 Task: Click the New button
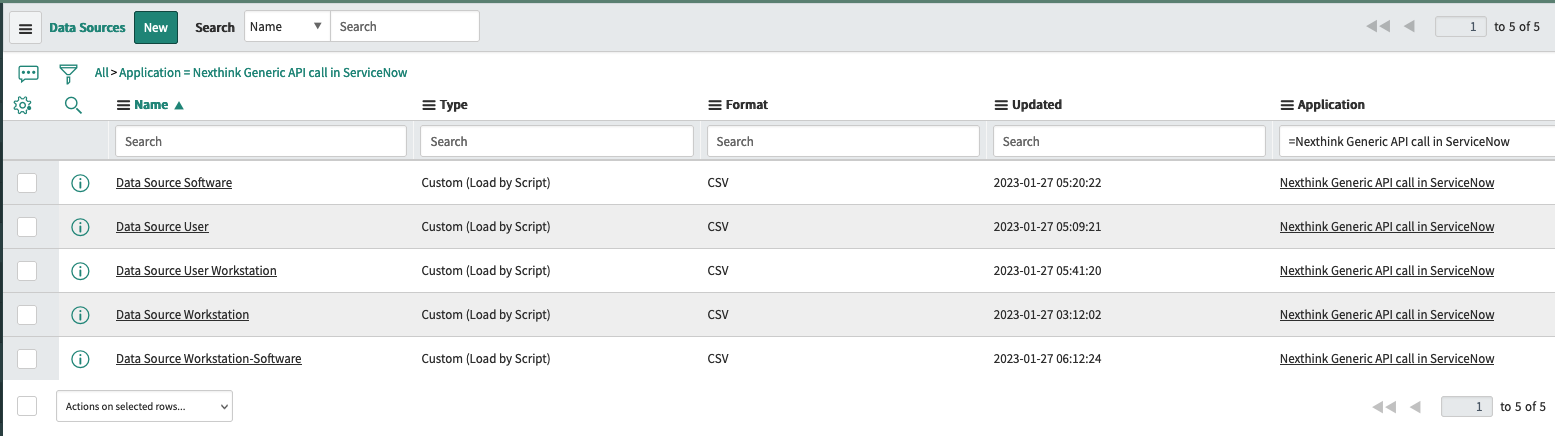[x=156, y=28]
